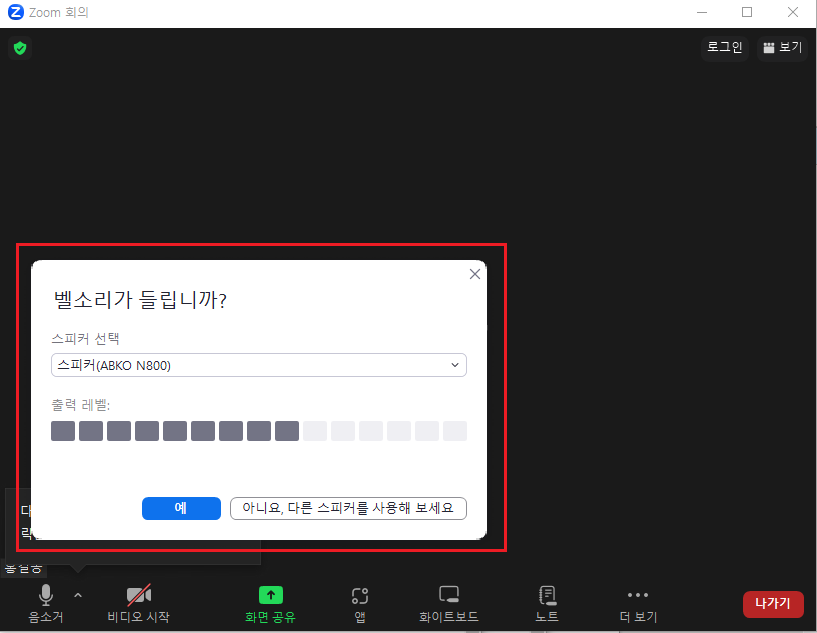
Task: Click the Start Video camera icon
Action: [139, 596]
